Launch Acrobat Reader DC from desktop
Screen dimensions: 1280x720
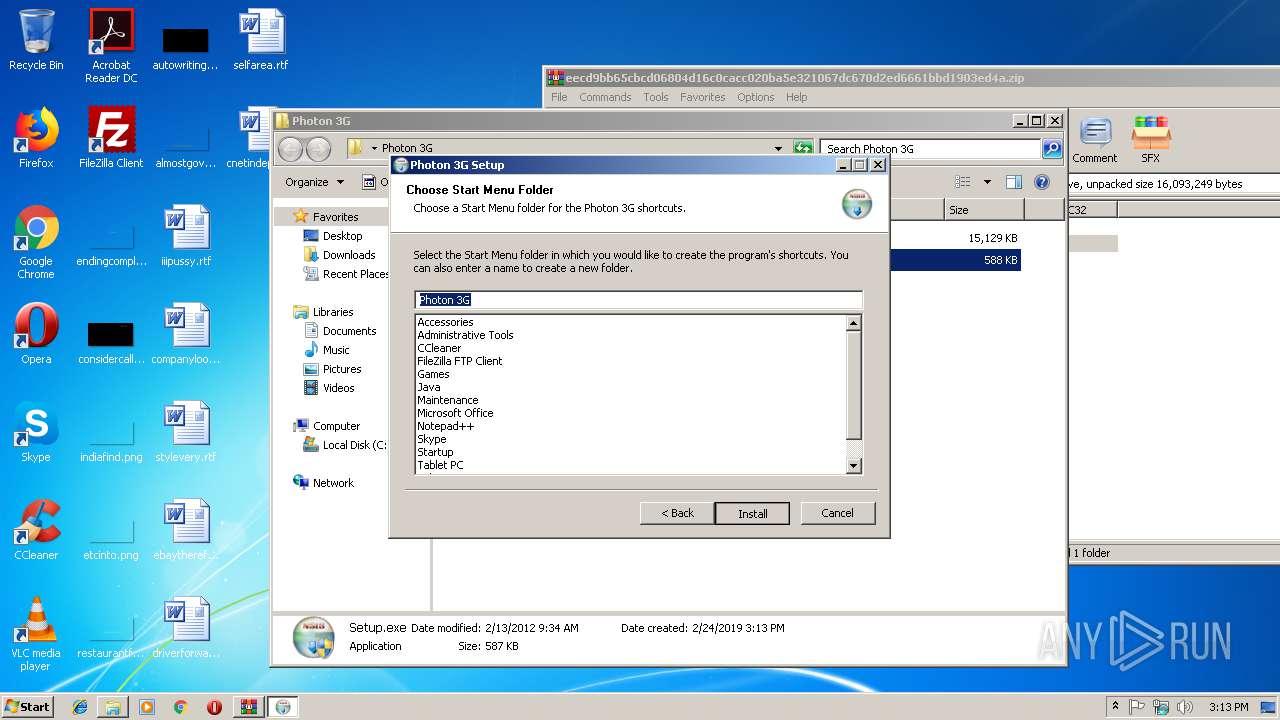click(111, 46)
